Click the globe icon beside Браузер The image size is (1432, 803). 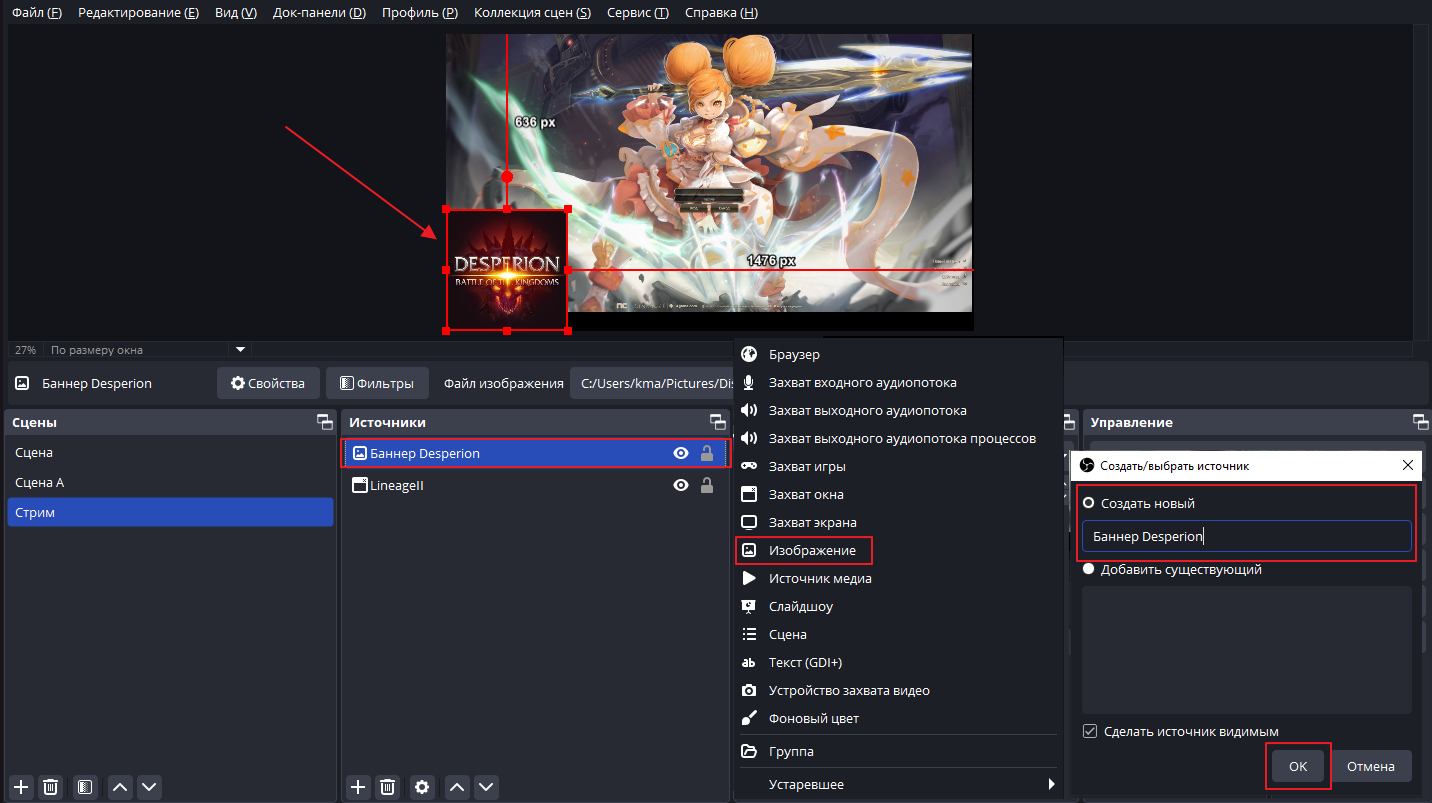click(x=749, y=354)
